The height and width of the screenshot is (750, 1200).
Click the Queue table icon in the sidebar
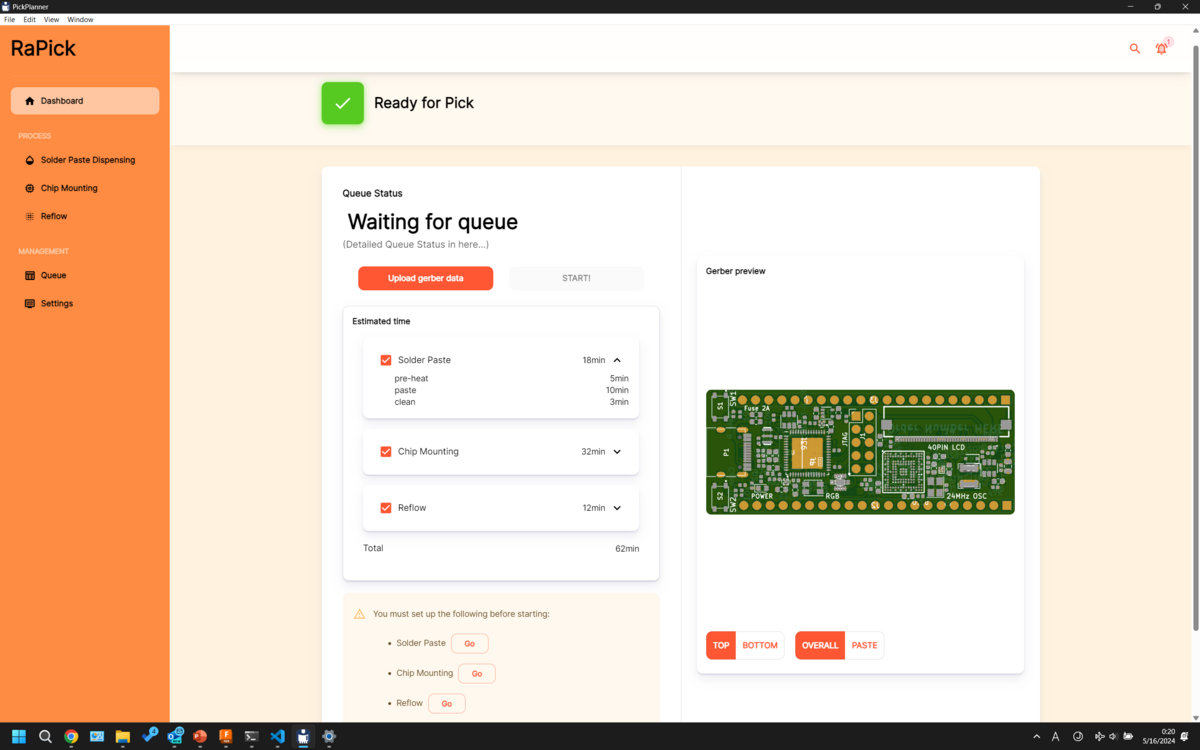[30, 275]
